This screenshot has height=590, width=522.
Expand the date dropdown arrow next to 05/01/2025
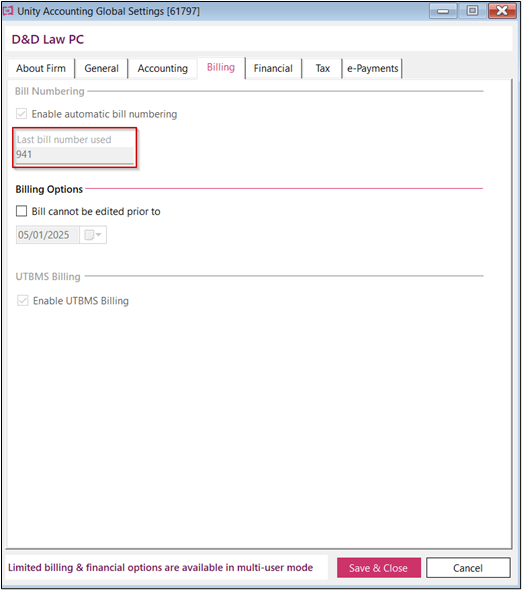(99, 235)
